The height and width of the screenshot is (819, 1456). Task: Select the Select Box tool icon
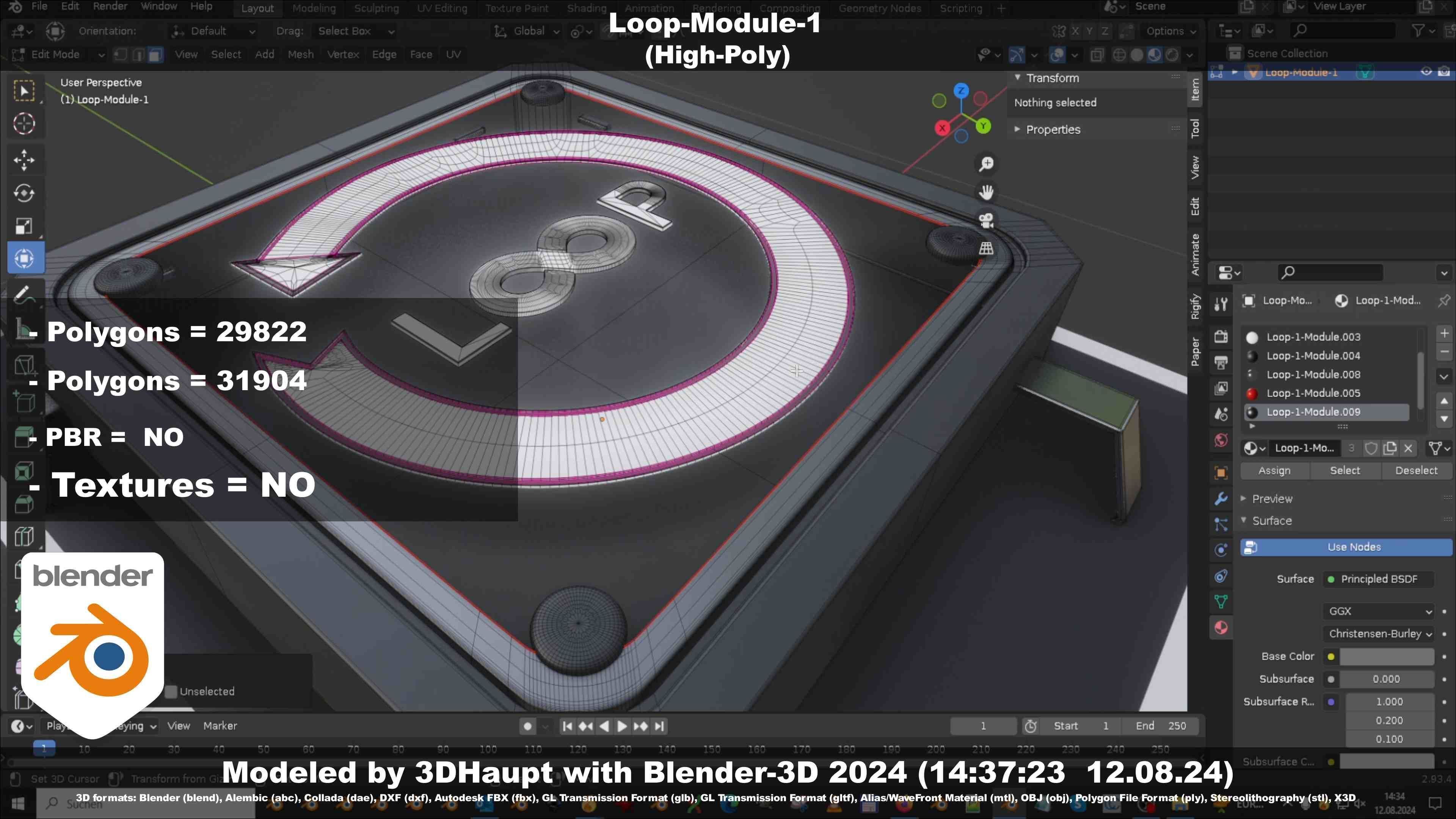click(24, 91)
